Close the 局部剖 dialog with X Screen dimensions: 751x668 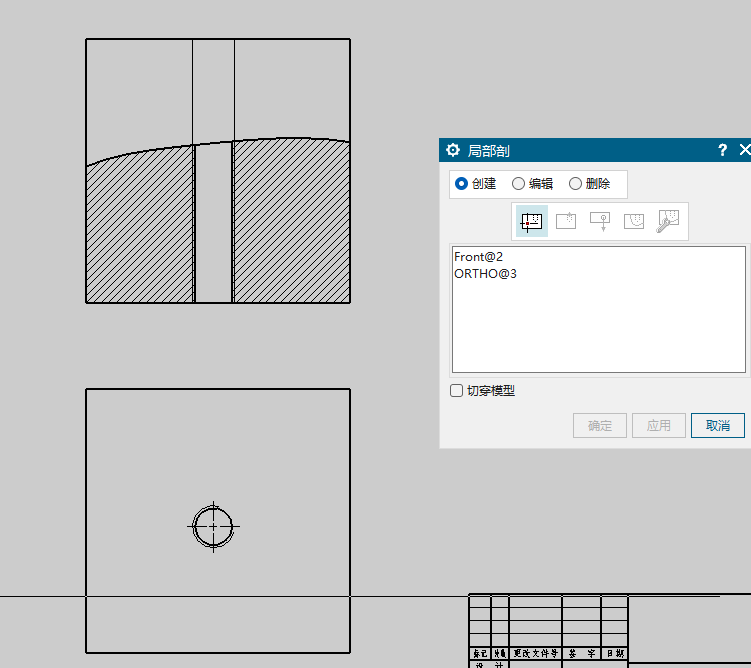[744, 150]
